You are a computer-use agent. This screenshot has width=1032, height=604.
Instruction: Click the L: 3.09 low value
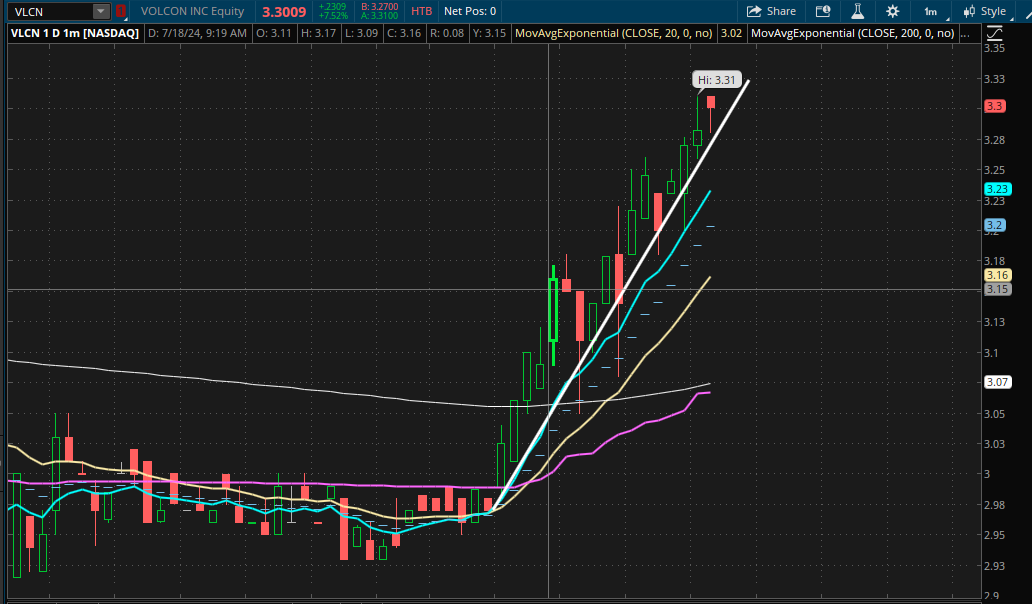pos(361,33)
